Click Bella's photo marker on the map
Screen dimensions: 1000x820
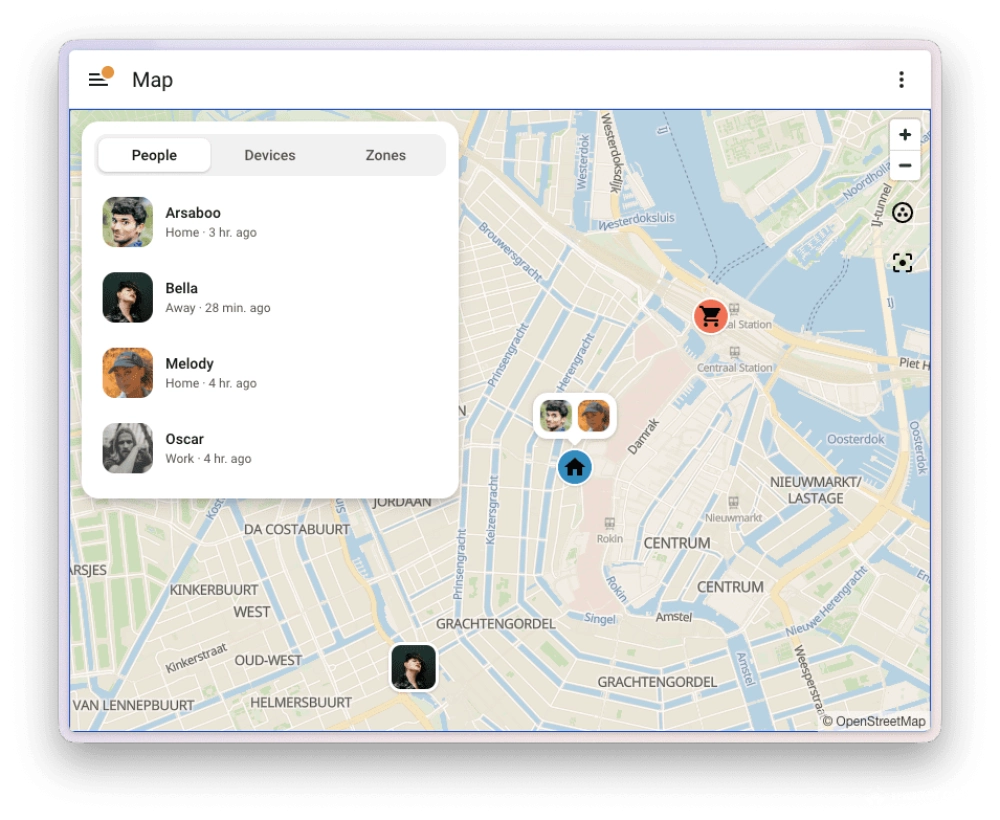(413, 667)
